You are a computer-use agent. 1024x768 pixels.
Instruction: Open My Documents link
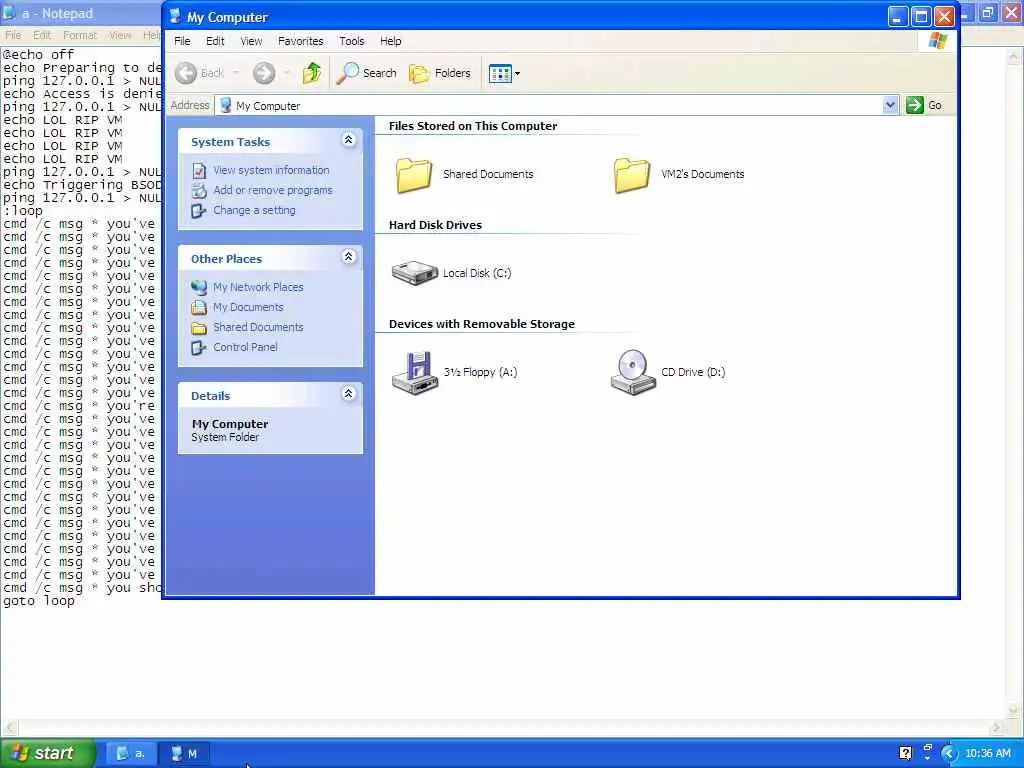(248, 307)
